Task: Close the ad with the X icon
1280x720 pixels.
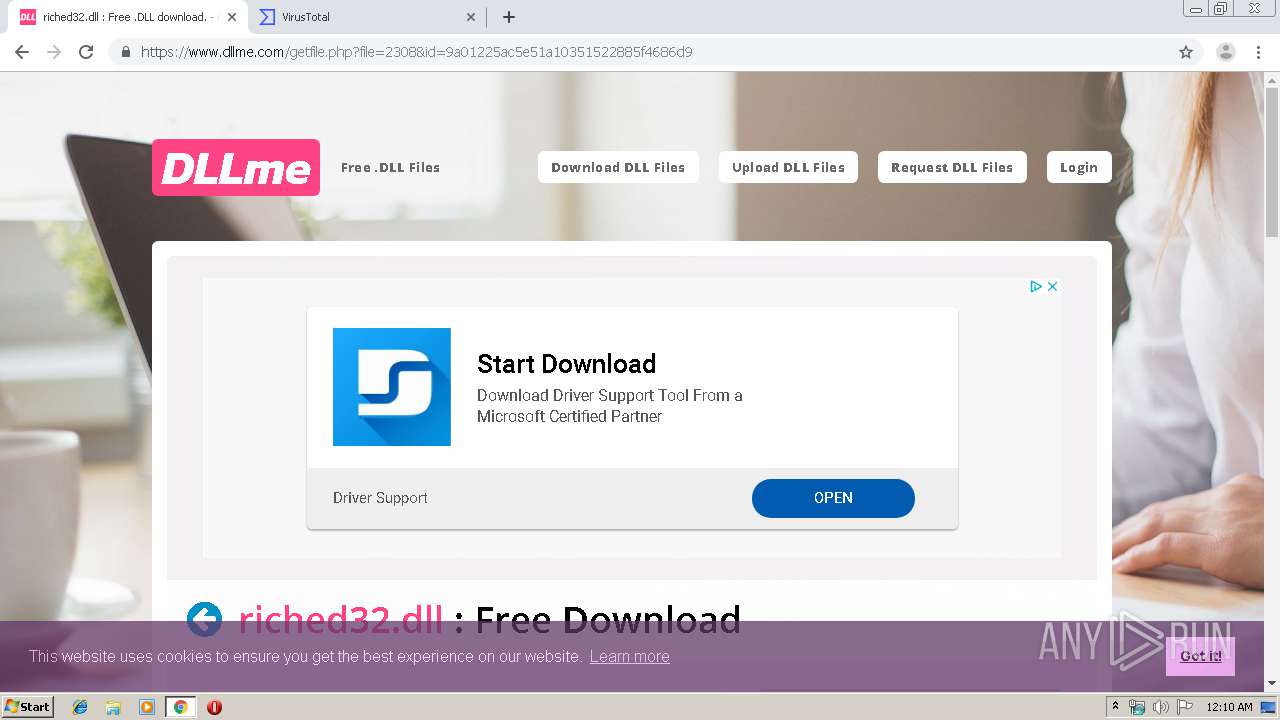Action: click(1052, 286)
